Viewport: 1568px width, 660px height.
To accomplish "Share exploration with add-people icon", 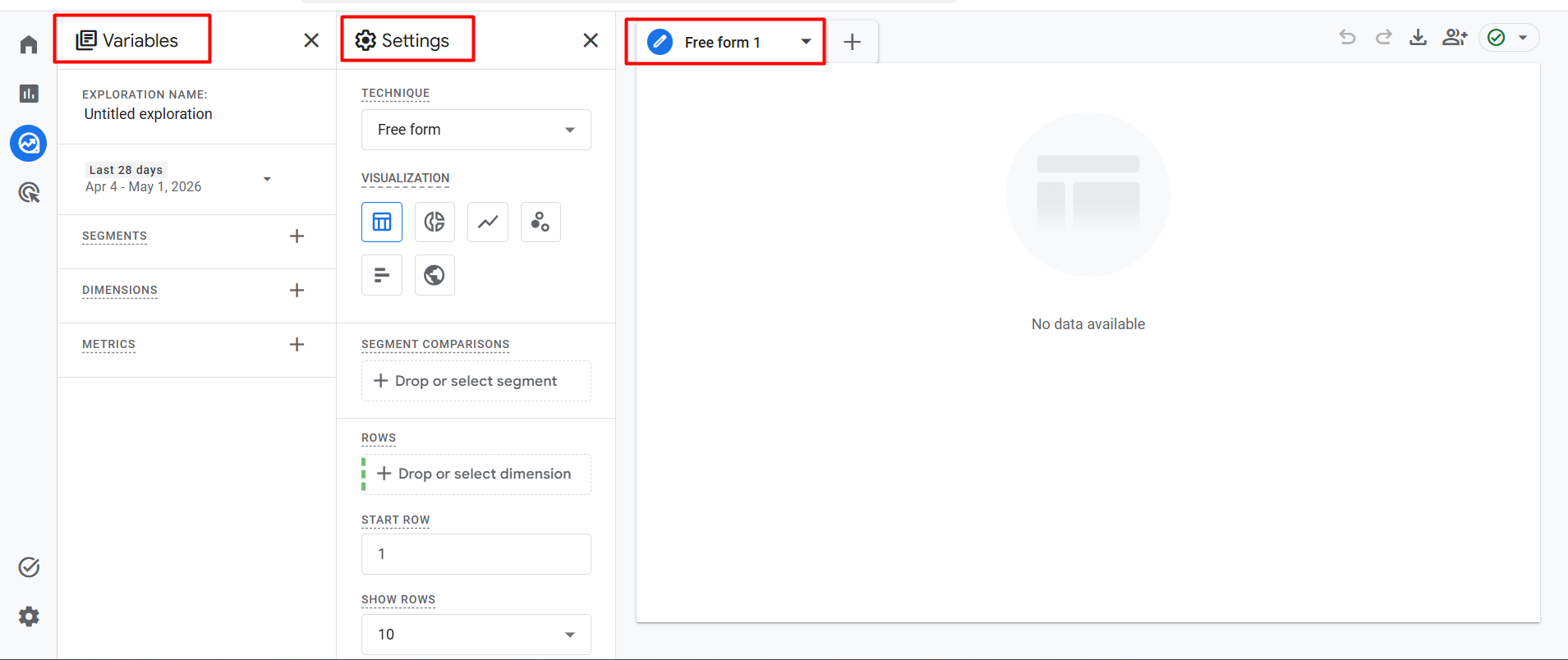I will pos(1455,37).
